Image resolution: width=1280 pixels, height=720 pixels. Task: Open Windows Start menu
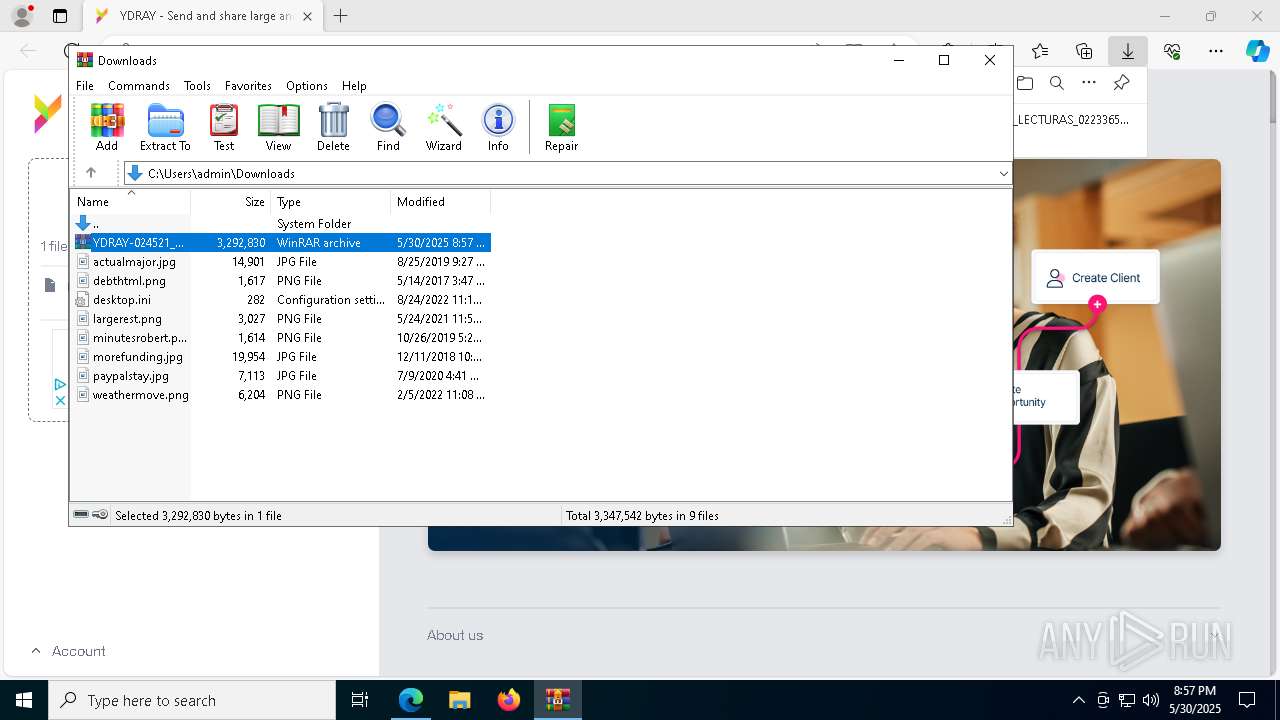[x=24, y=700]
